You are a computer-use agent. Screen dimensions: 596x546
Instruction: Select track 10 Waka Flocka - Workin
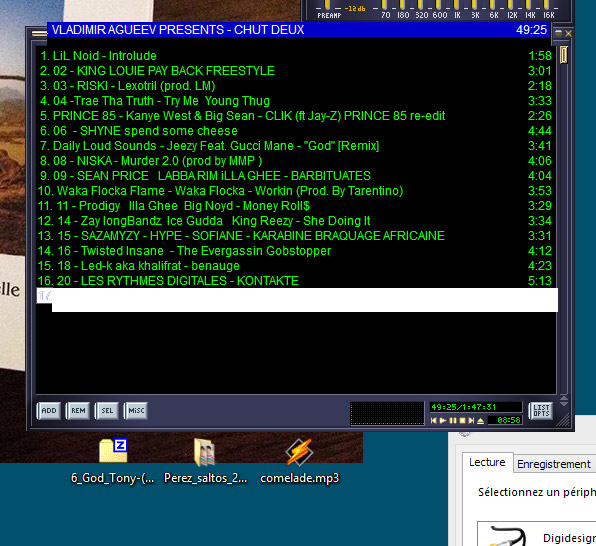pyautogui.click(x=296, y=191)
